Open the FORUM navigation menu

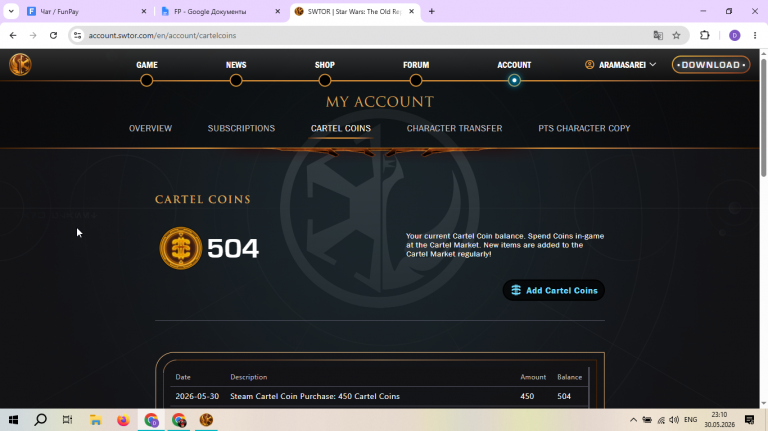click(x=416, y=65)
